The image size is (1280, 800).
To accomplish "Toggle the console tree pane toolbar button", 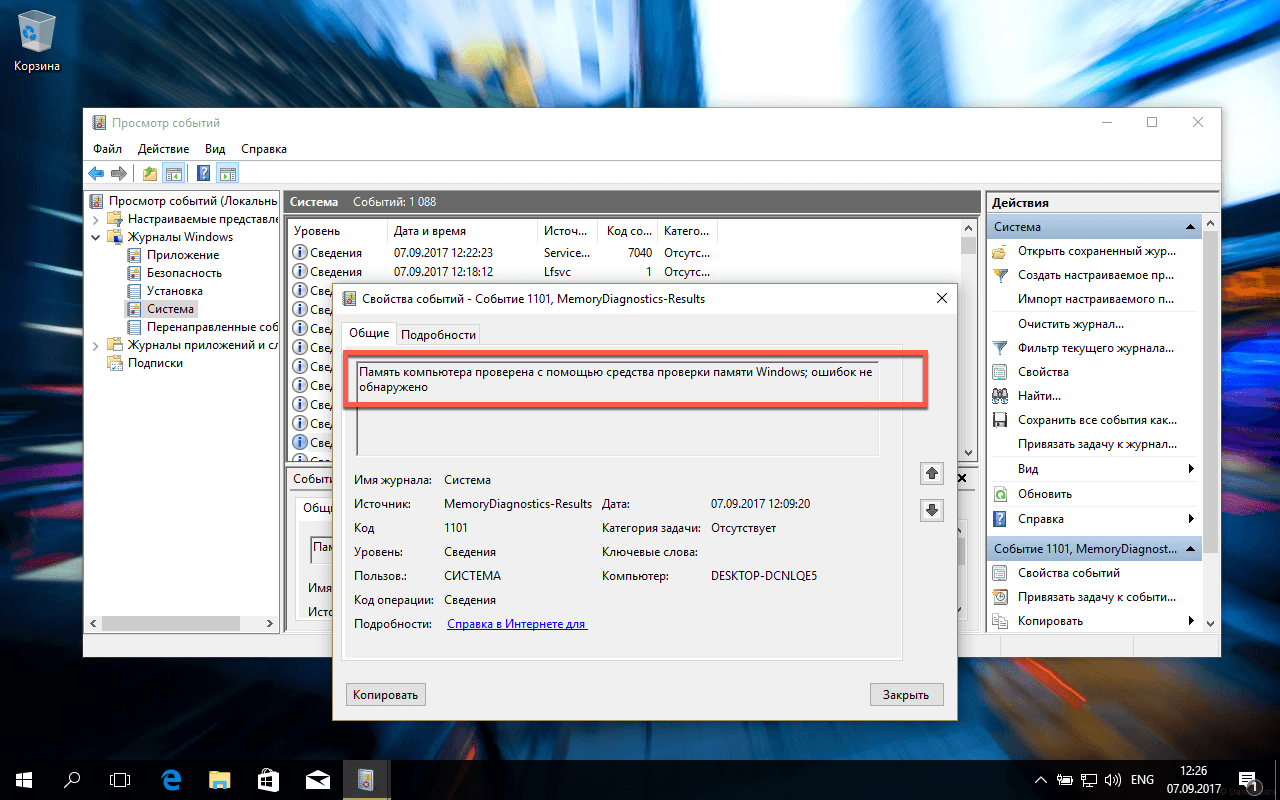I will pos(174,174).
